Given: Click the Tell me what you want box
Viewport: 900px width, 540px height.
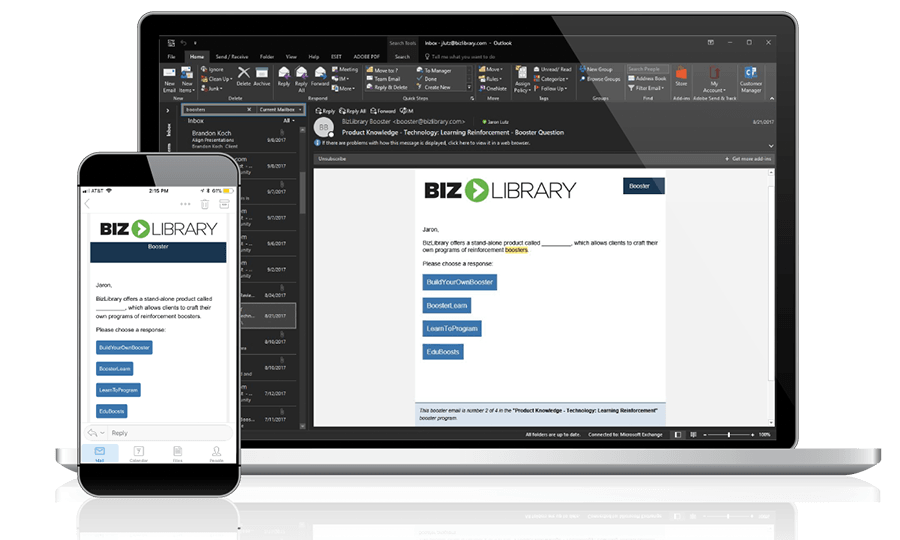Looking at the screenshot, I should pos(460,57).
